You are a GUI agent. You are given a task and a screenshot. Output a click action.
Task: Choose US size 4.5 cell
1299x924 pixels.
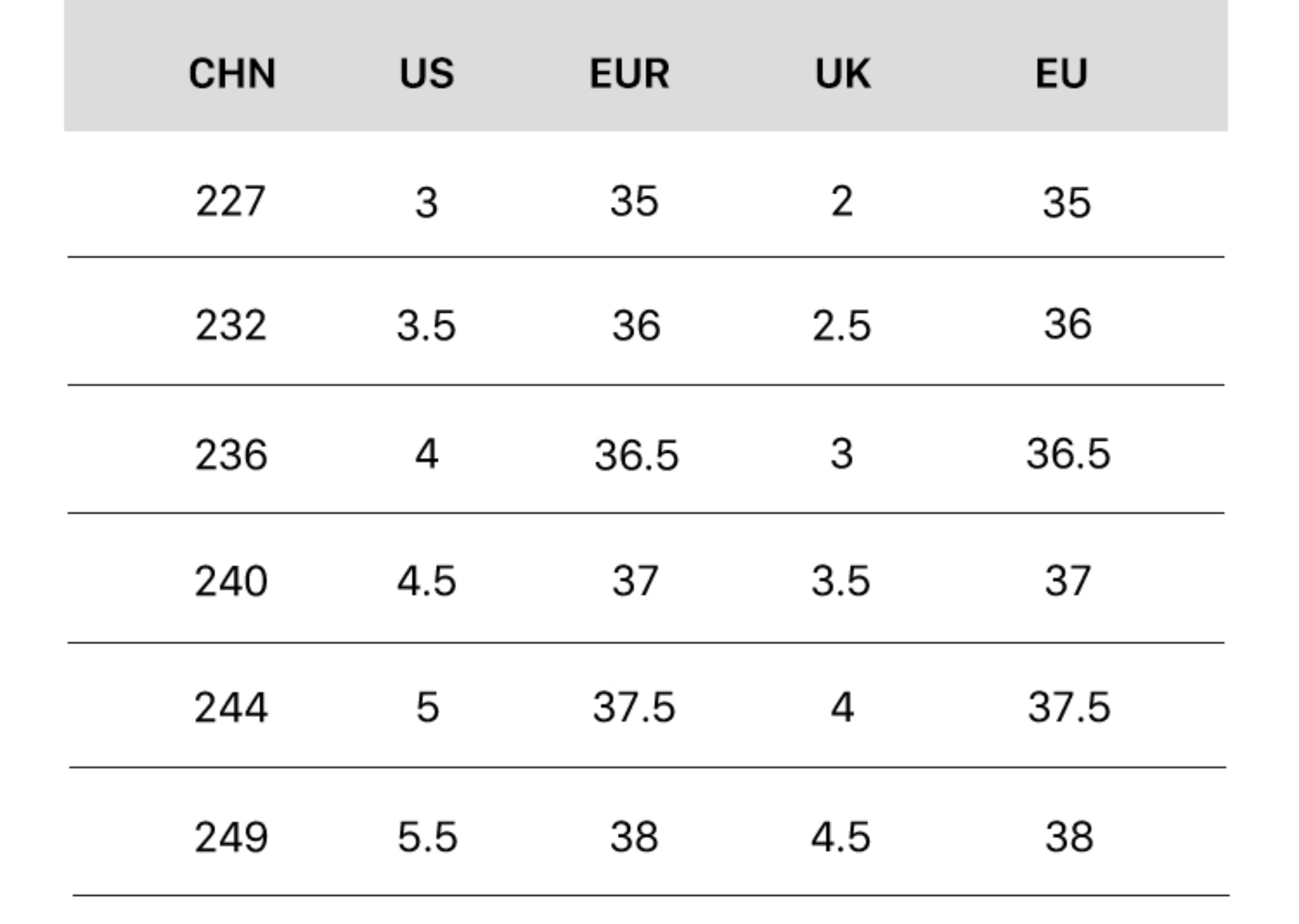coord(427,581)
